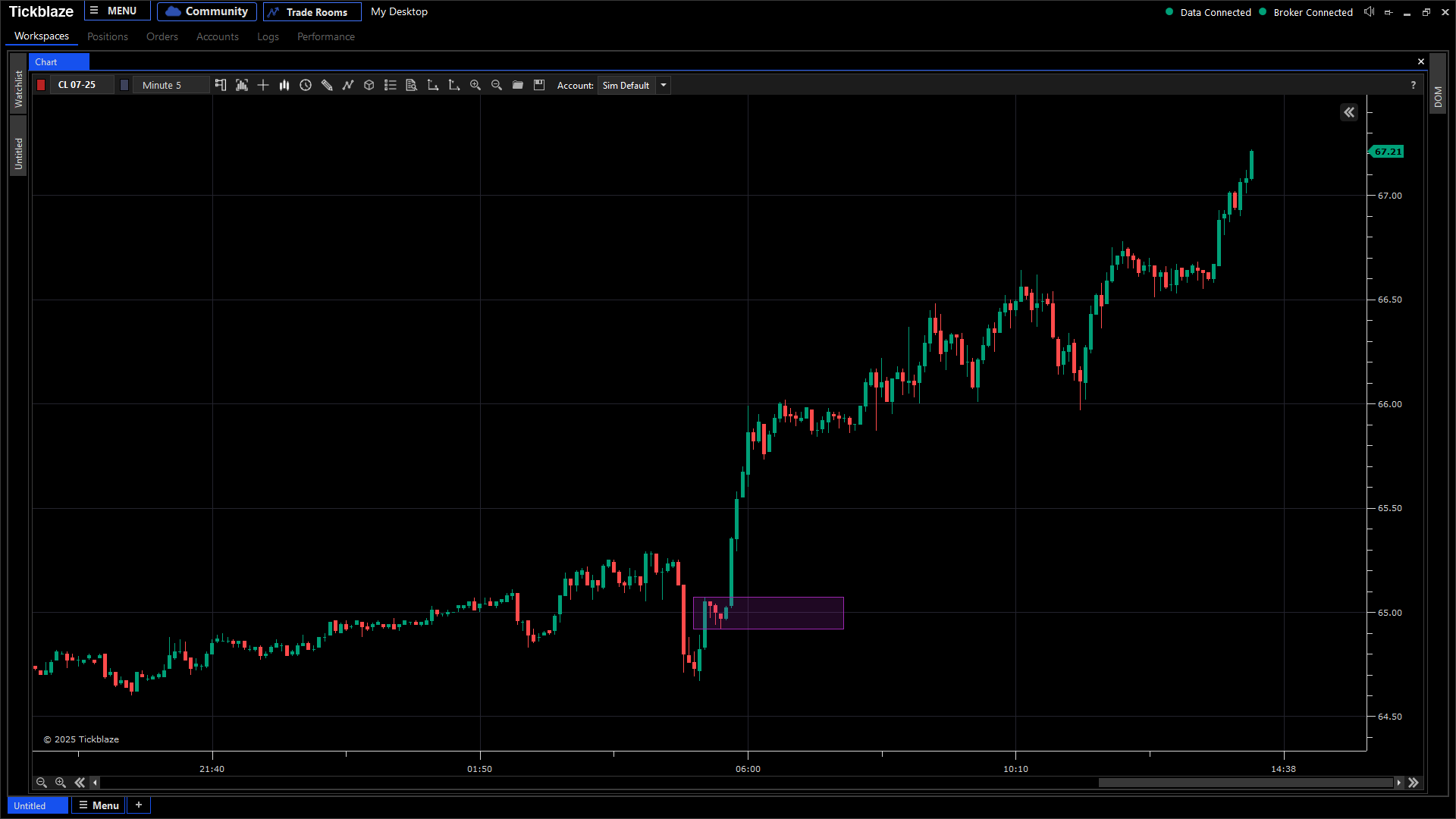Open the indicators line icon

pos(348,85)
